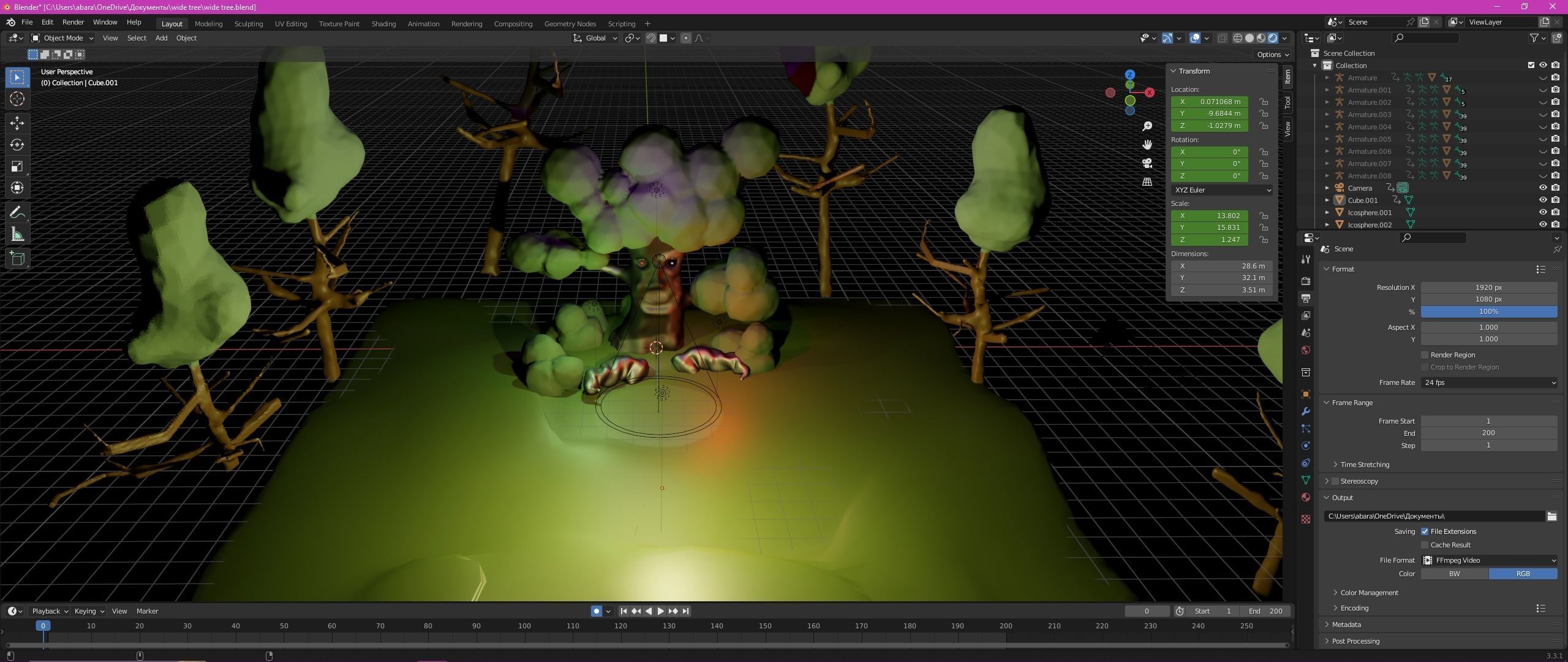Image resolution: width=1568 pixels, height=662 pixels.
Task: Open the Marker menu in timeline
Action: [147, 611]
